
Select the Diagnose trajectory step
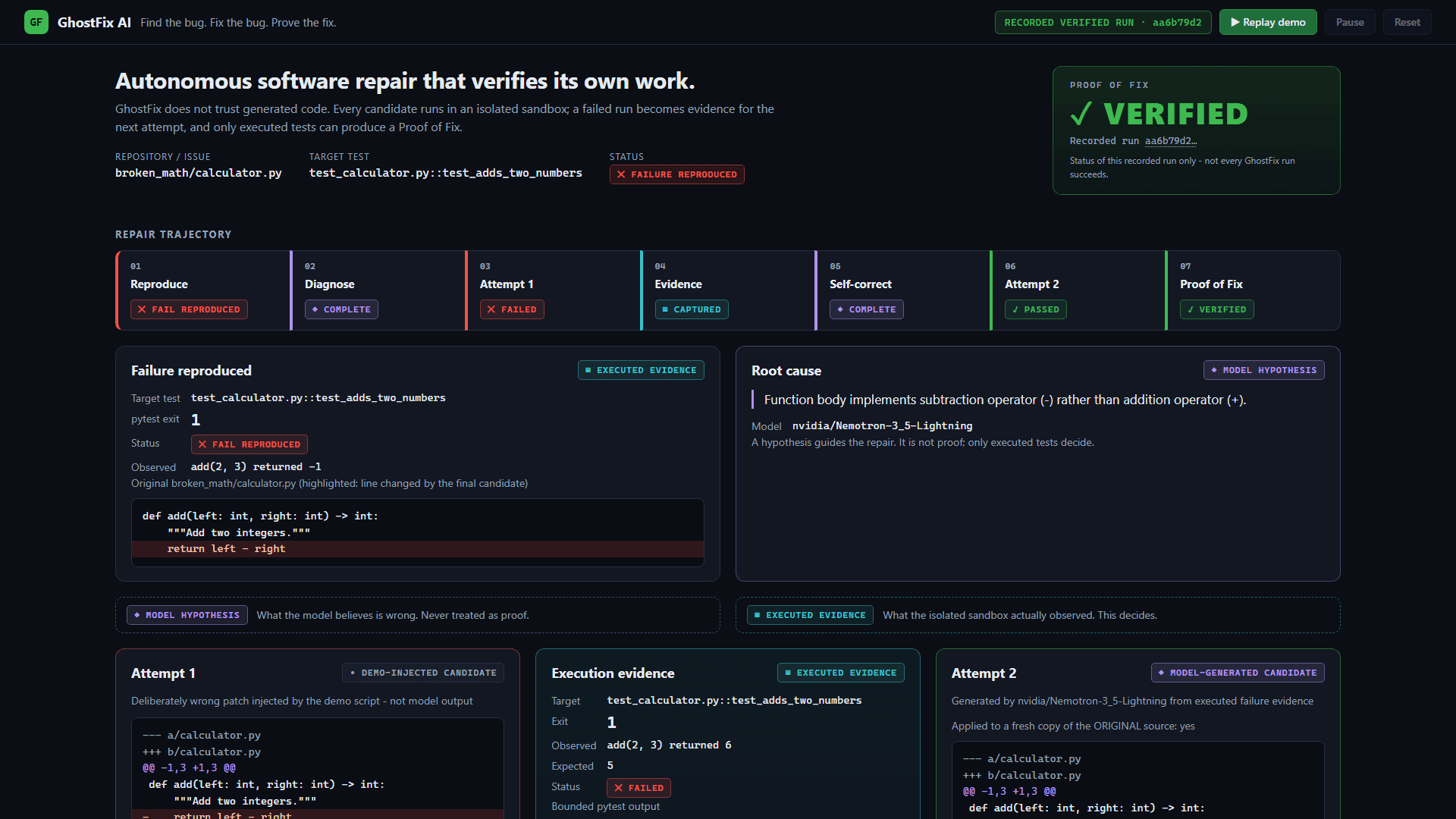(x=378, y=290)
